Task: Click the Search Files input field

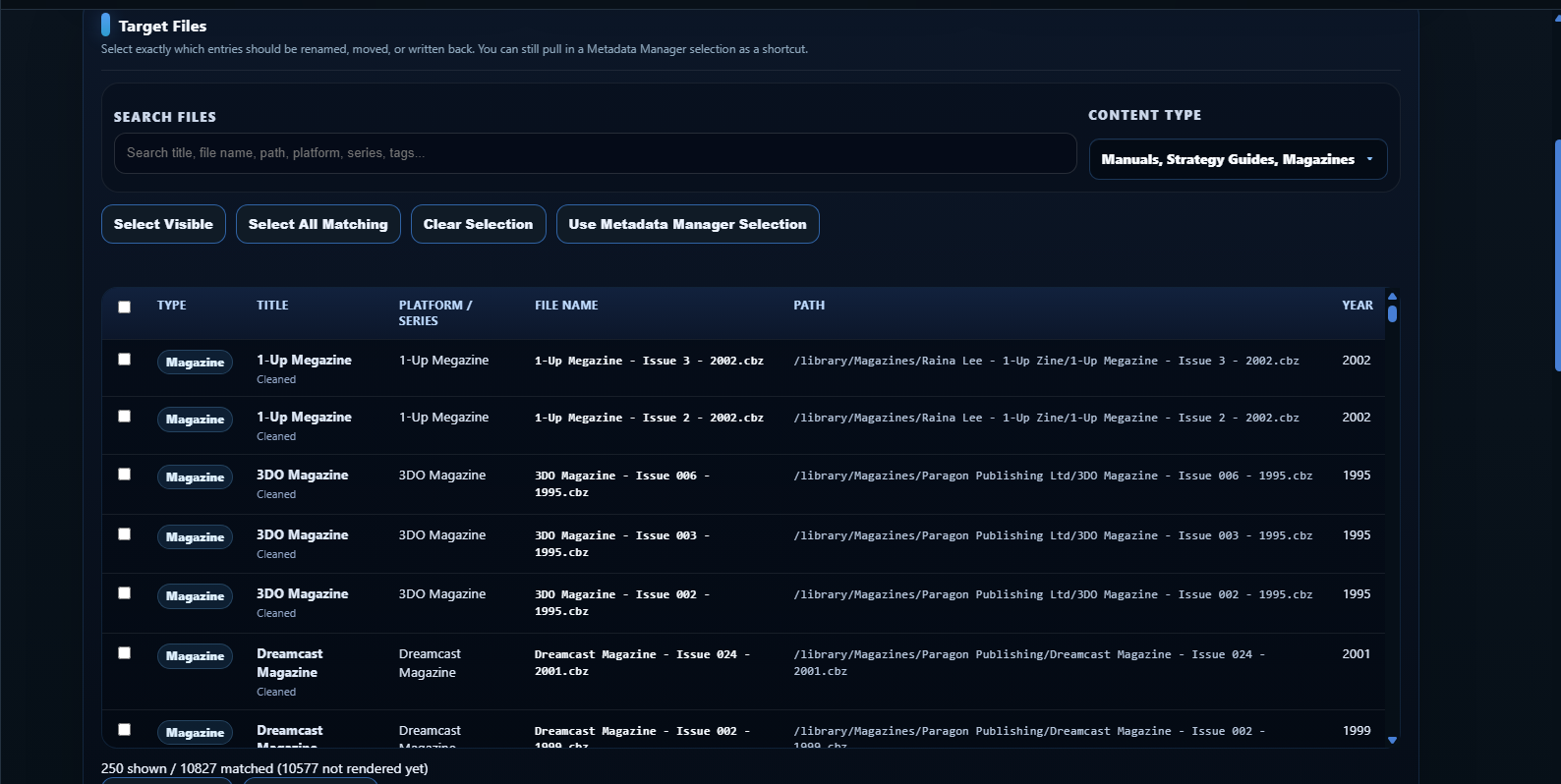Action: (595, 153)
